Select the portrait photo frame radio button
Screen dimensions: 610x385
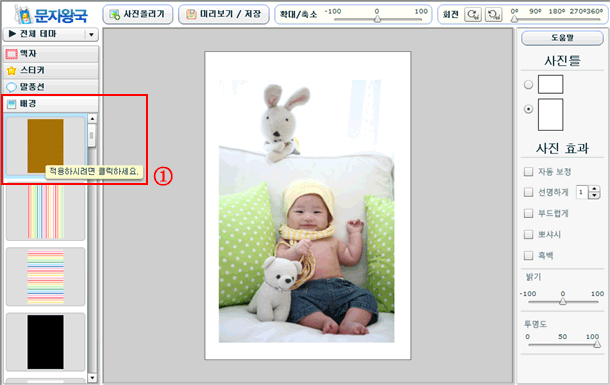click(528, 109)
